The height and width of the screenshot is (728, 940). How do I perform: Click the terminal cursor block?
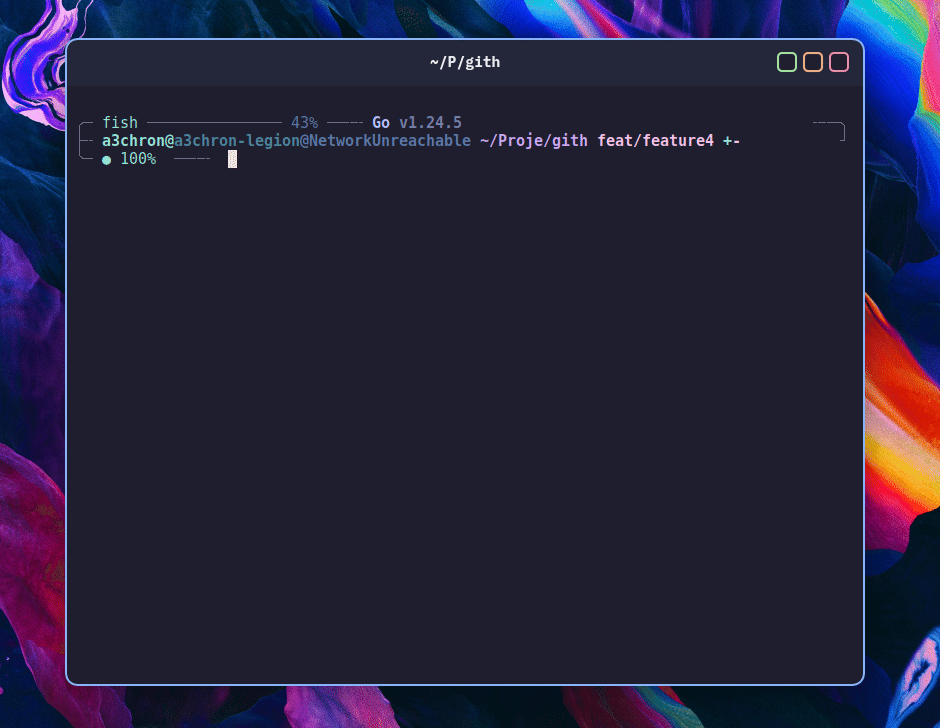[x=232, y=159]
